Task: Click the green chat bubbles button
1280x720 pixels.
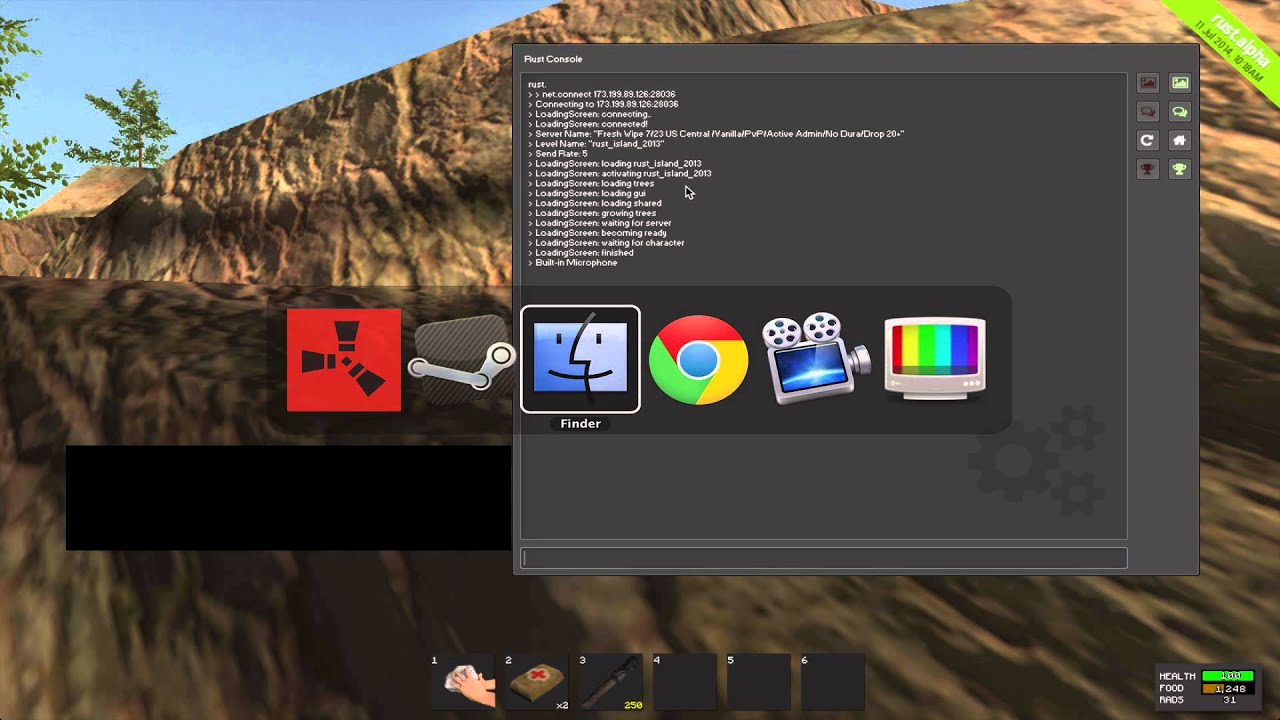Action: tap(1180, 112)
